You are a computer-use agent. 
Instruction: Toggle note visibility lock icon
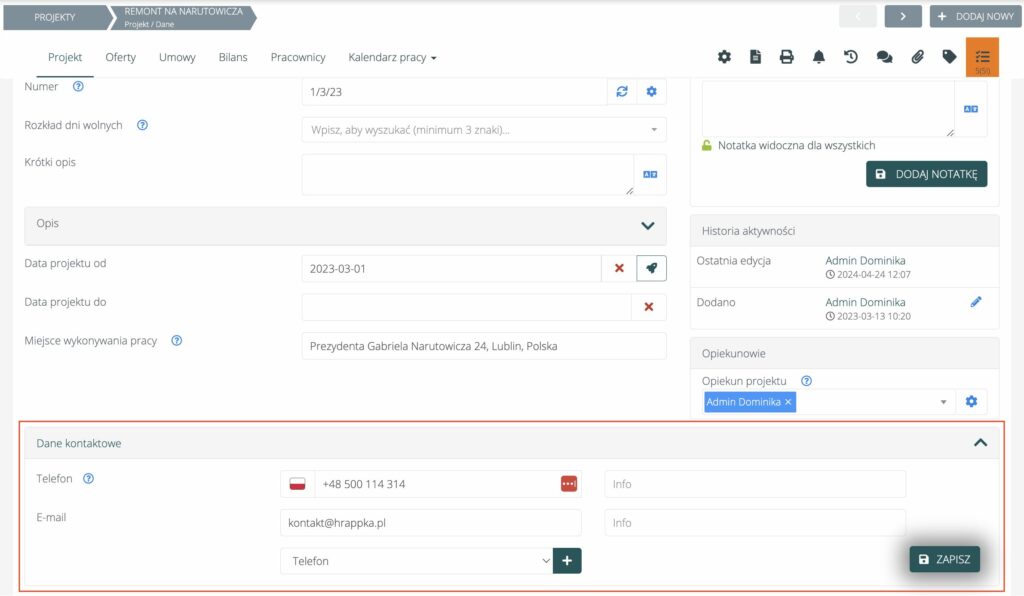click(x=707, y=146)
